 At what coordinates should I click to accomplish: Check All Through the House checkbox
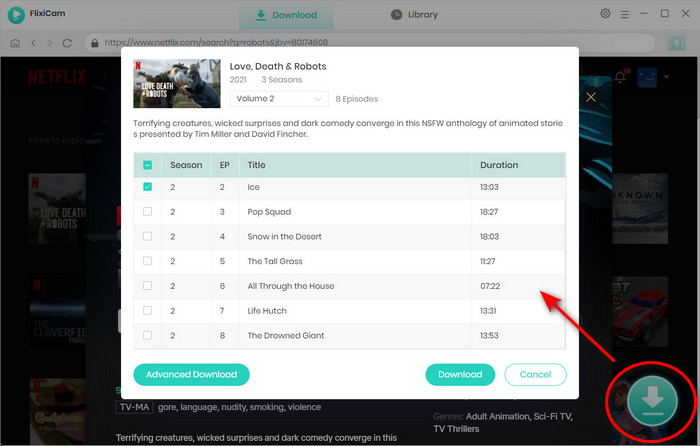[x=147, y=286]
